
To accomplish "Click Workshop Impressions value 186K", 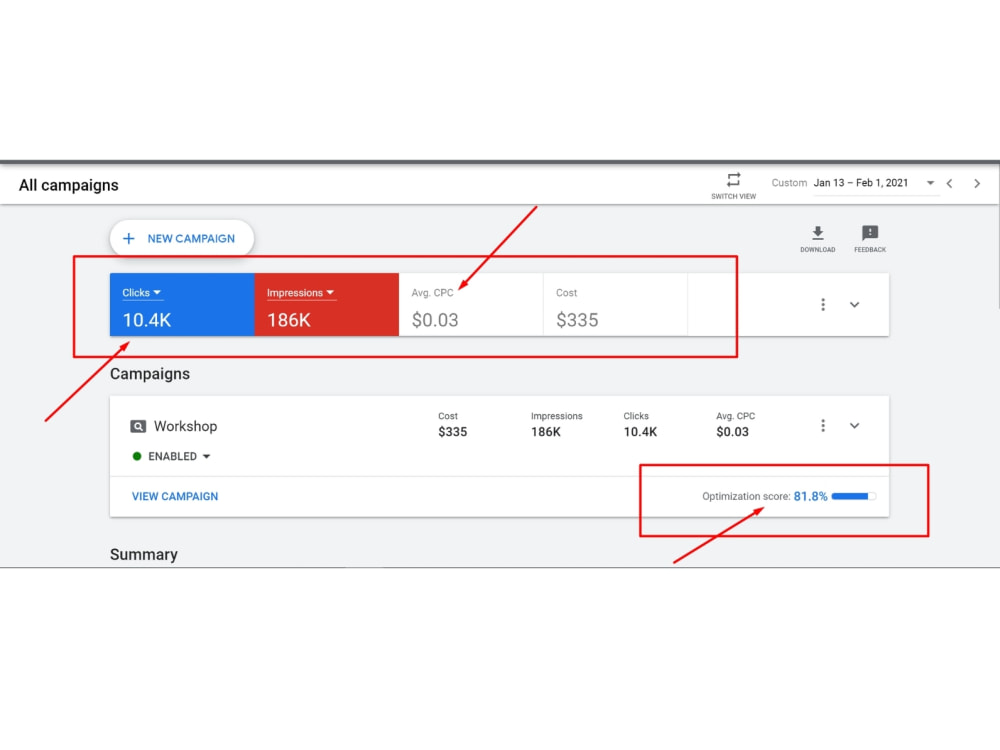I will 546,432.
